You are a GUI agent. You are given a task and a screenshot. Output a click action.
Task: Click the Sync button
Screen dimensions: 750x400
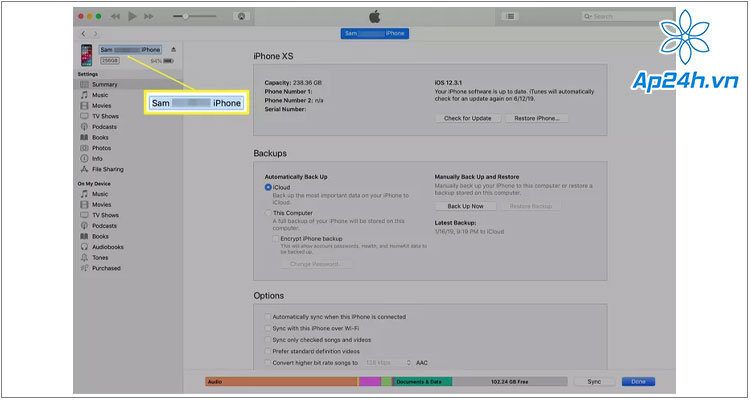pyautogui.click(x=594, y=382)
